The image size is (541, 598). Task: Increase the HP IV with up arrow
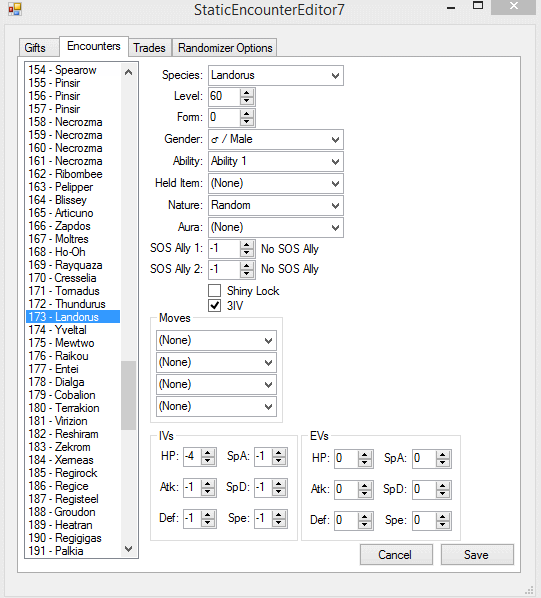(x=208, y=453)
